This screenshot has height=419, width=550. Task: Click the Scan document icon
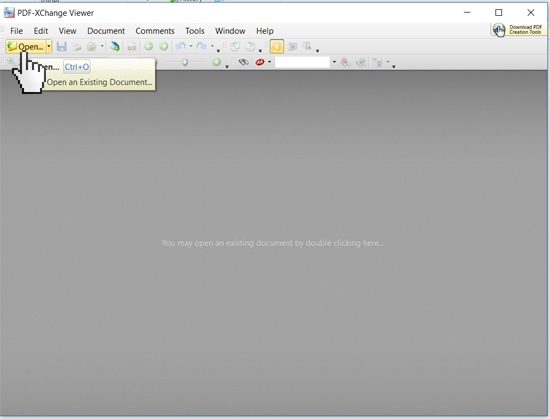115,46
